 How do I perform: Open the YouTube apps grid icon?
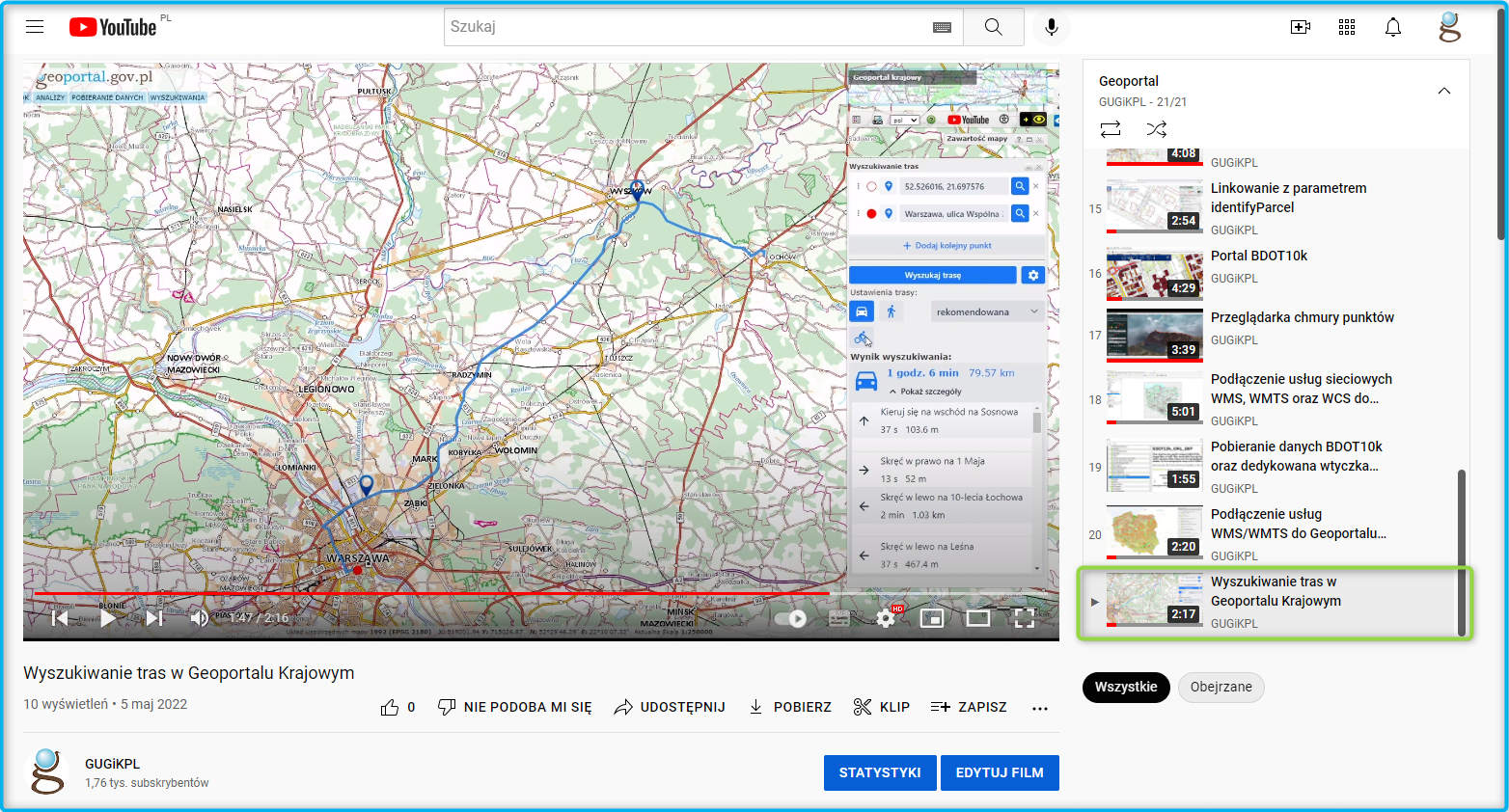(x=1347, y=26)
